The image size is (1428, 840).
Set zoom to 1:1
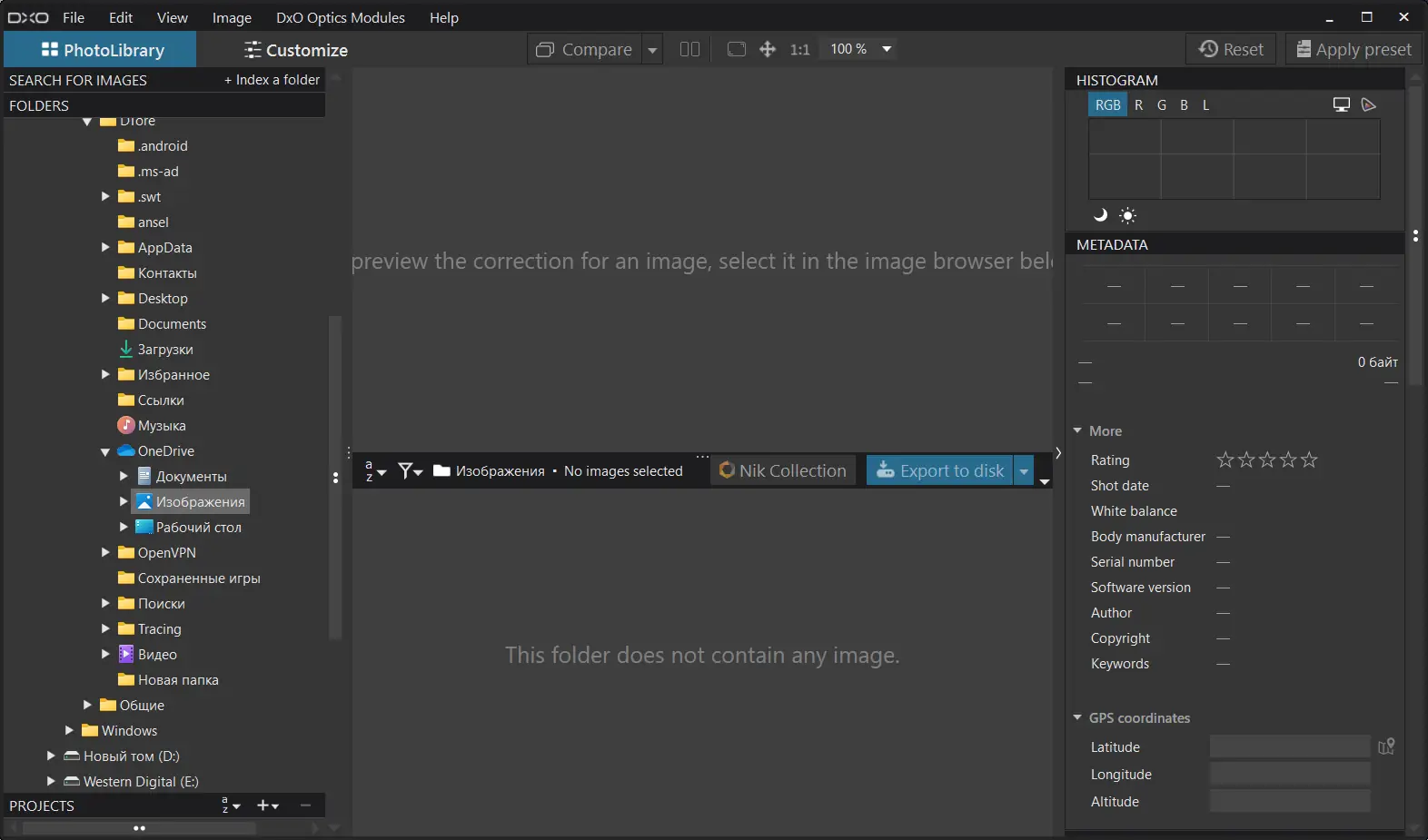coord(799,49)
